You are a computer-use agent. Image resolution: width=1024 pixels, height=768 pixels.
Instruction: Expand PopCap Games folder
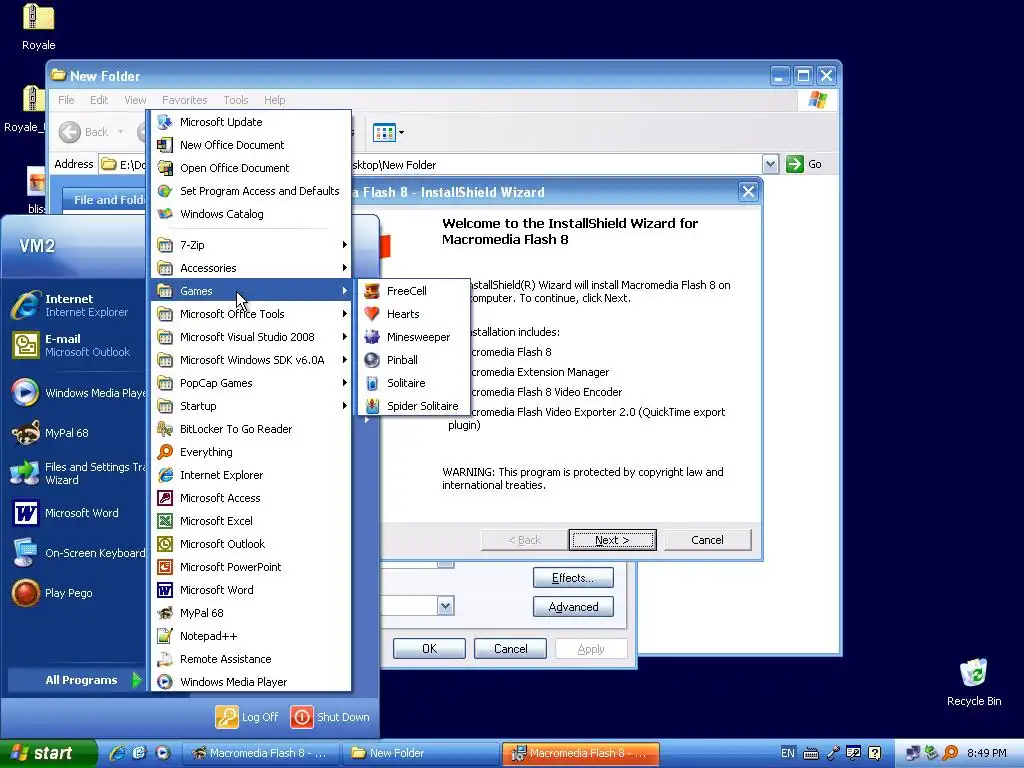251,383
